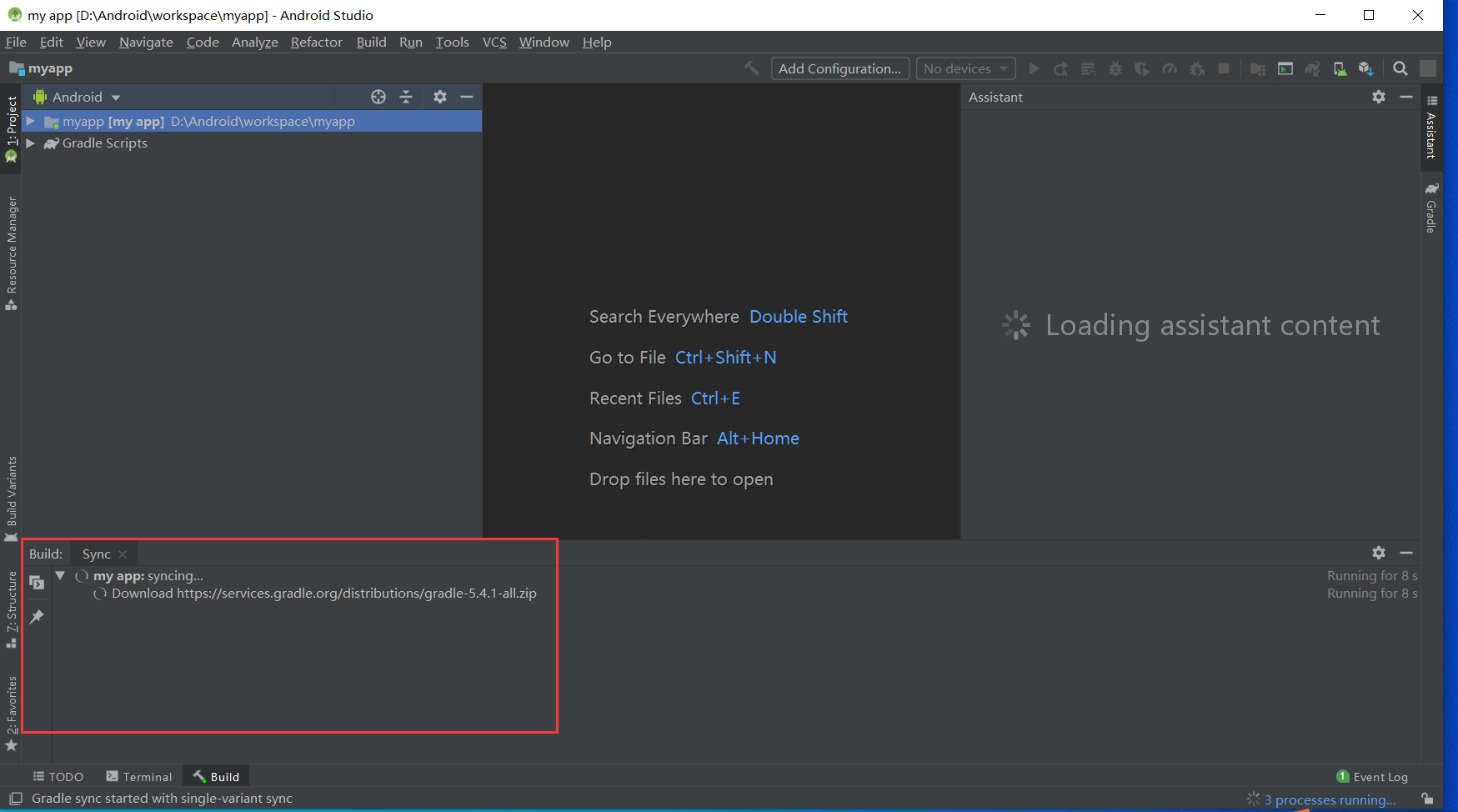Open the Refactor menu
This screenshot has height=812, width=1458.
316,42
